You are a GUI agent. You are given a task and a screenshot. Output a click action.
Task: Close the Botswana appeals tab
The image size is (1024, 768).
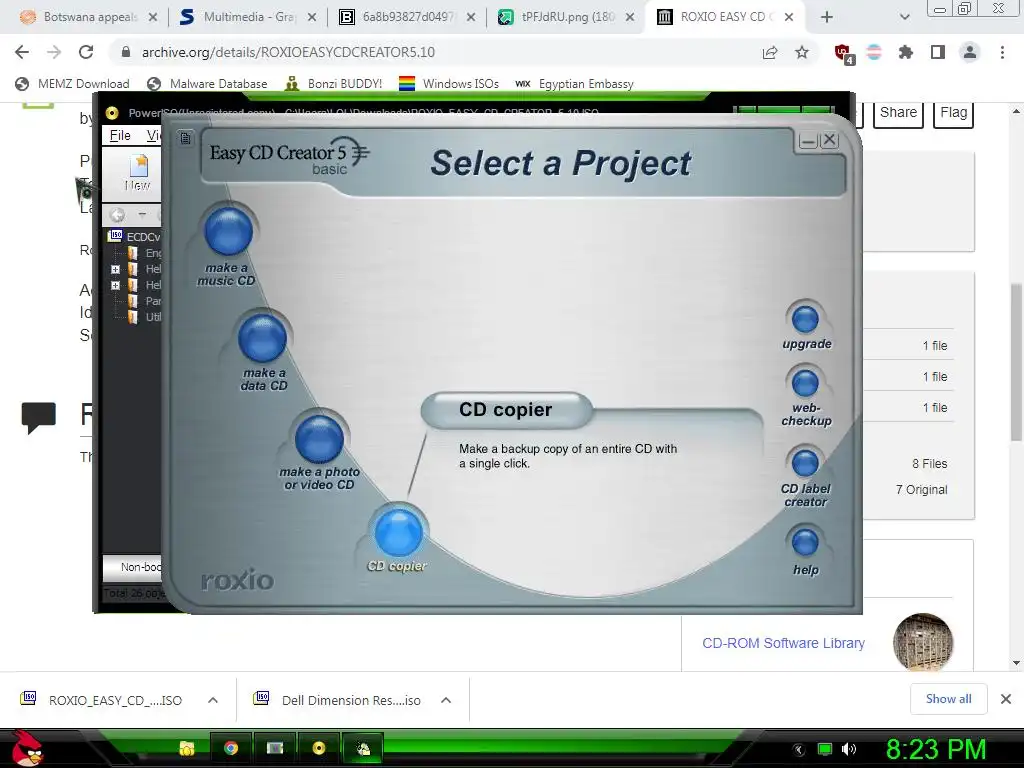[153, 17]
